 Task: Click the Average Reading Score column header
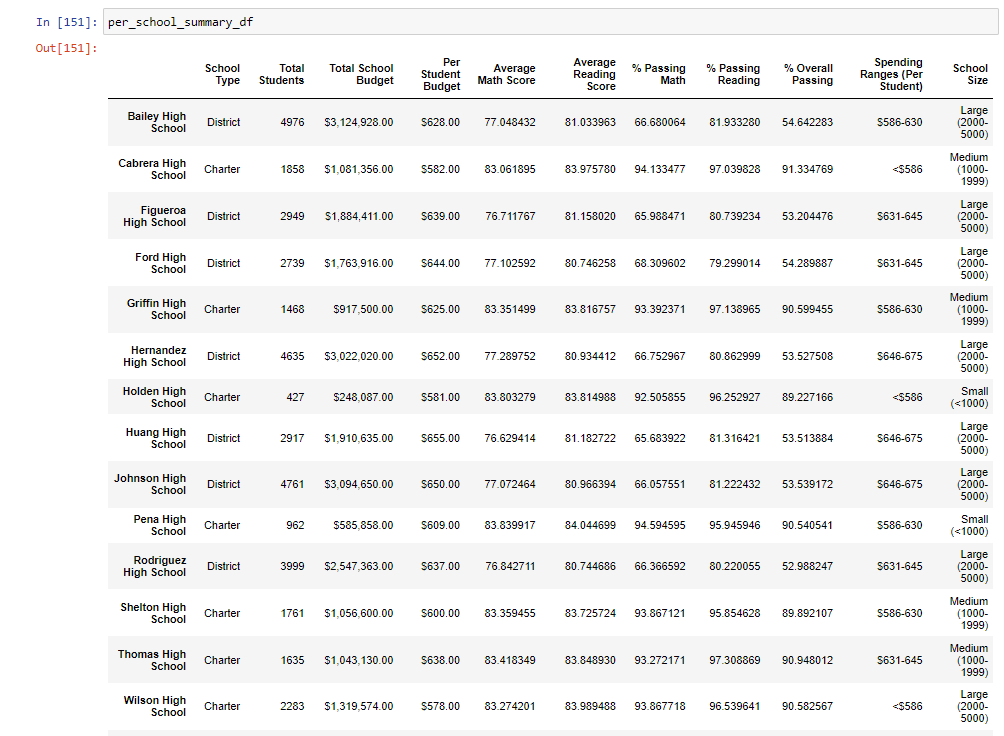pos(594,74)
